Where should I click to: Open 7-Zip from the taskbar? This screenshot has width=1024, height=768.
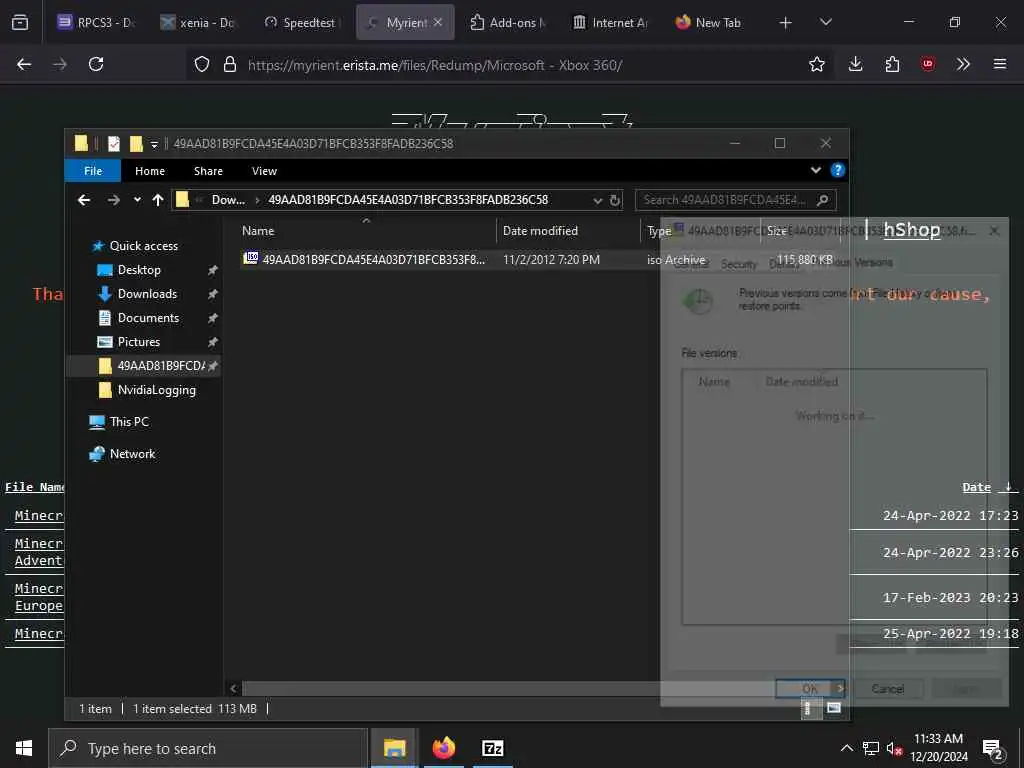point(492,748)
